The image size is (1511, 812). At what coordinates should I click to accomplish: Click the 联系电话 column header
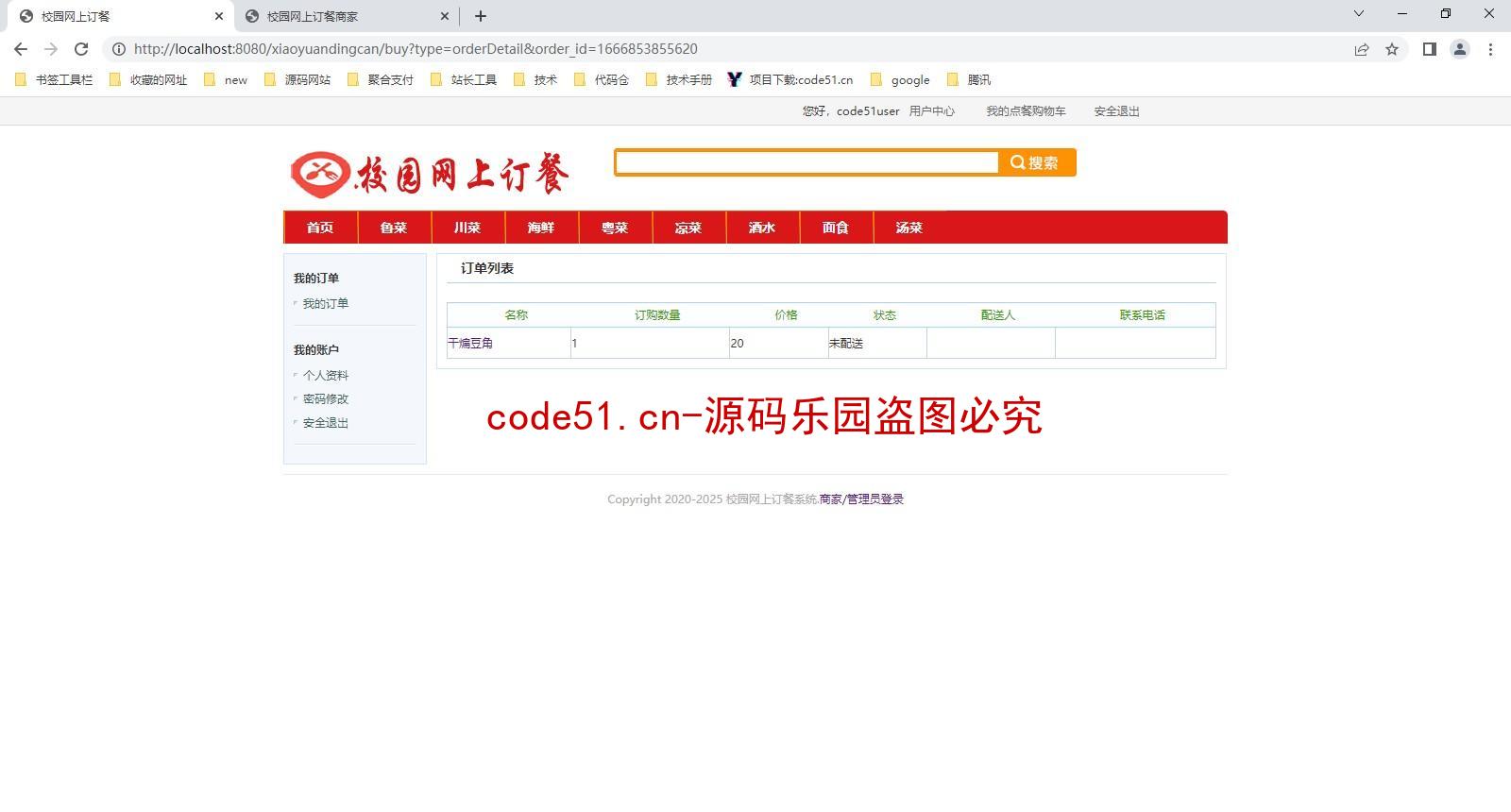pos(1143,315)
